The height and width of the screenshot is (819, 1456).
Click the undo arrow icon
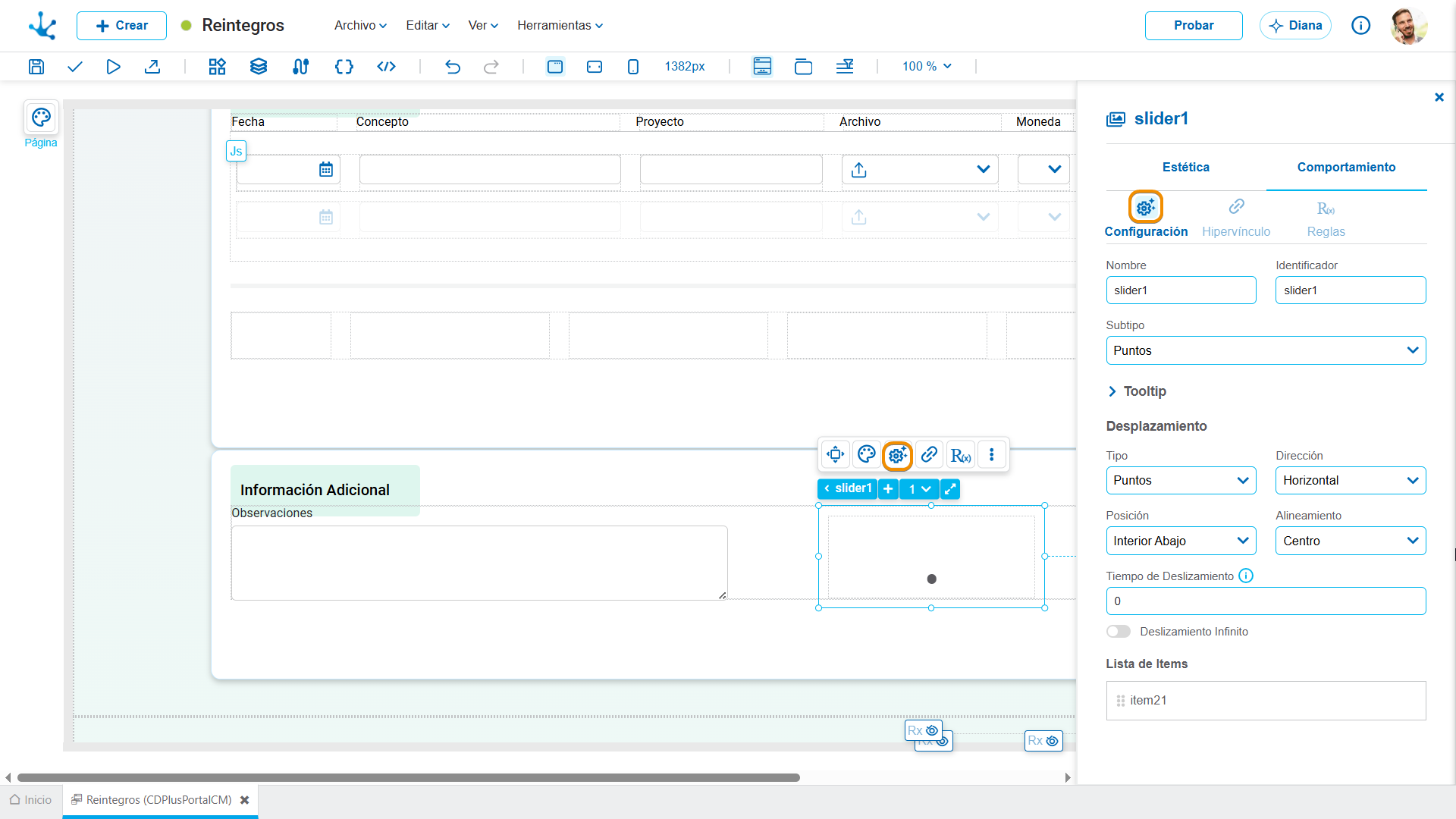[x=453, y=67]
